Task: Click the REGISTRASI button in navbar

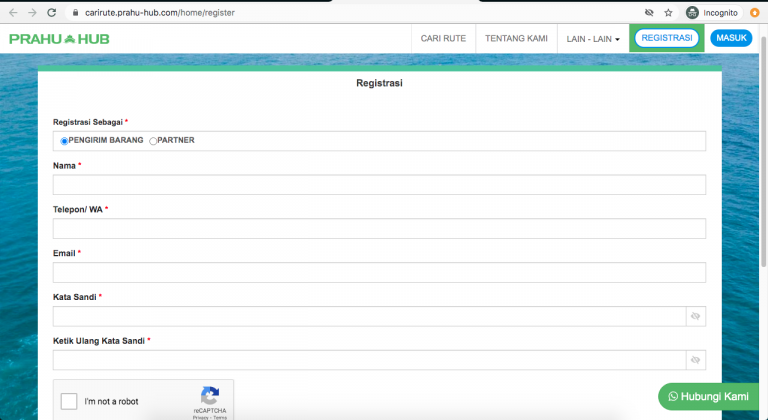Action: click(667, 38)
